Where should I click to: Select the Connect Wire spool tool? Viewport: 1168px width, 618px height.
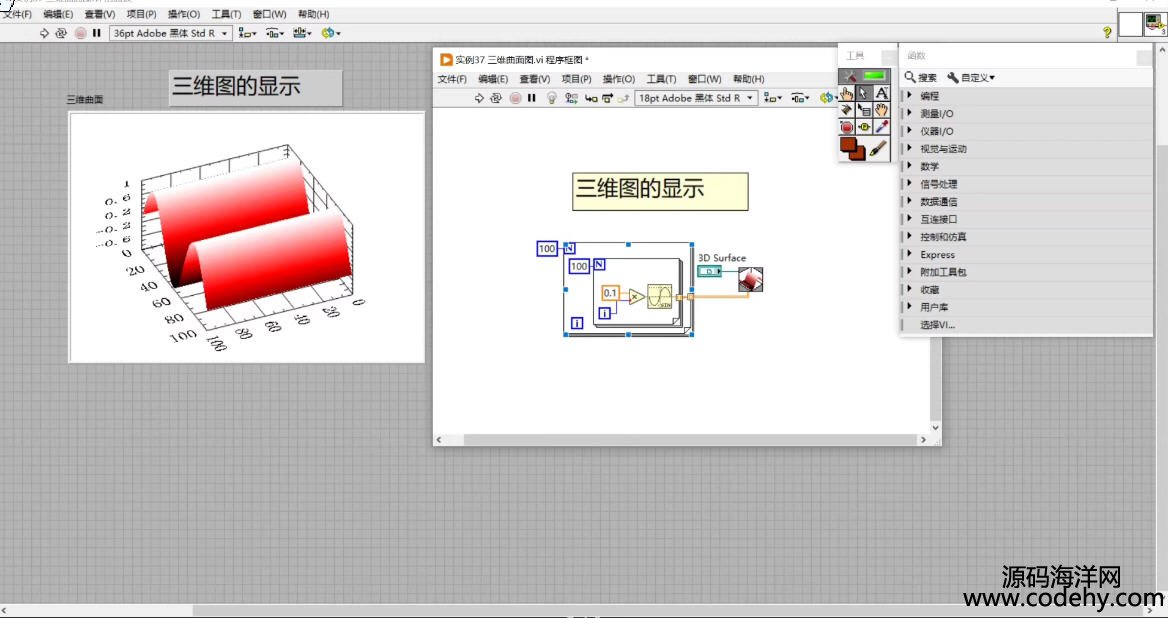click(x=846, y=110)
